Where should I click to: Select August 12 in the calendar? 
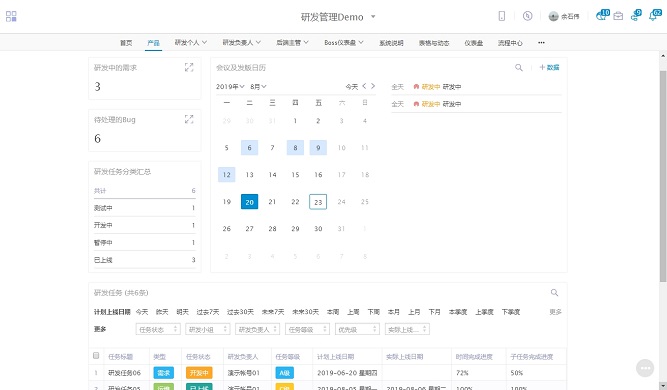[x=227, y=175]
